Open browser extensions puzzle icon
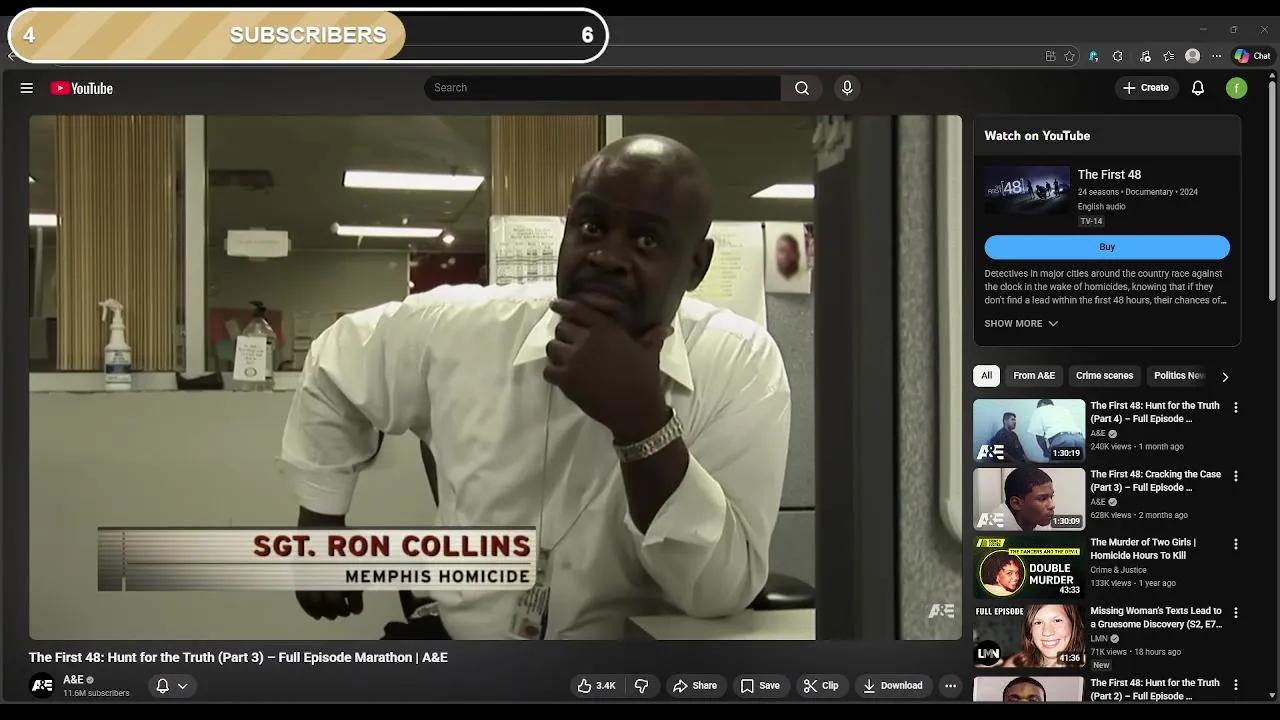The image size is (1280, 720). tap(1118, 56)
